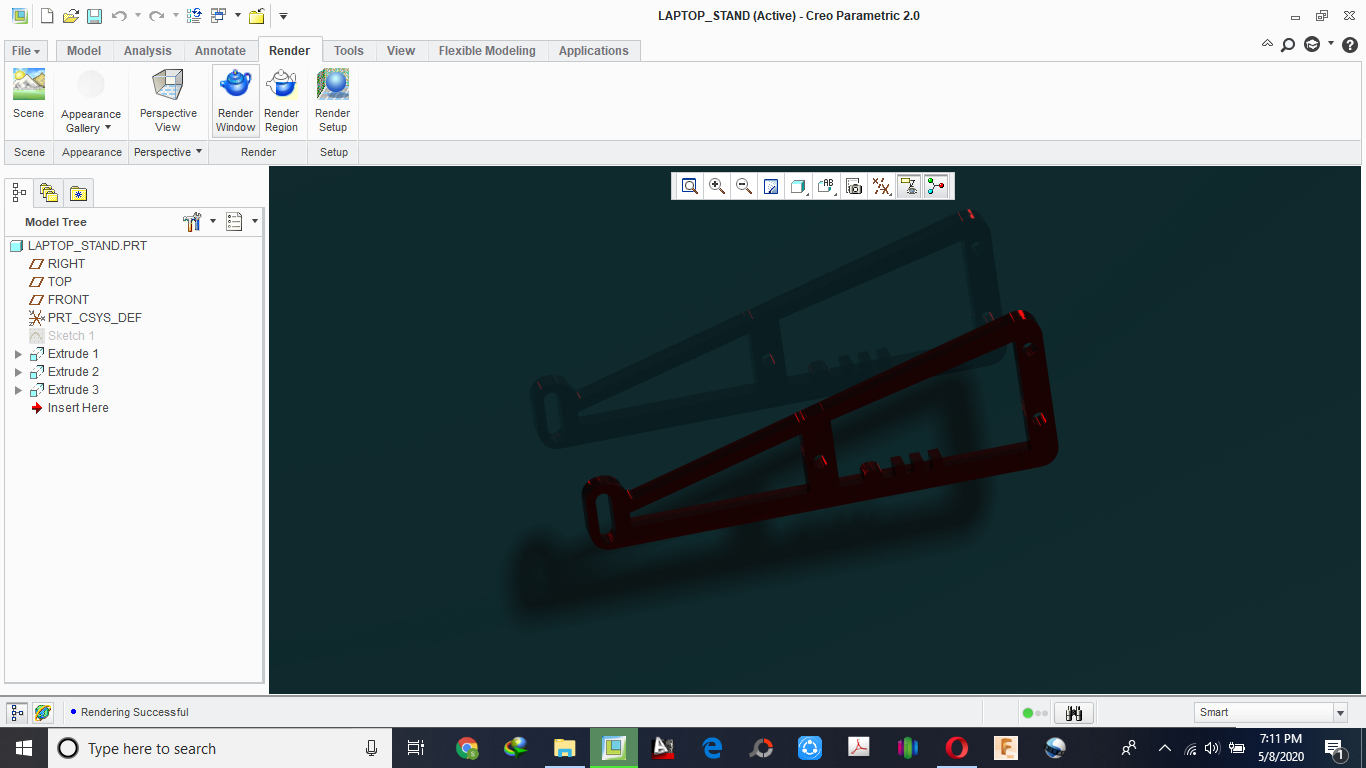Create a new file from quick access toolbar
This screenshot has width=1366, height=768.
tap(46, 16)
